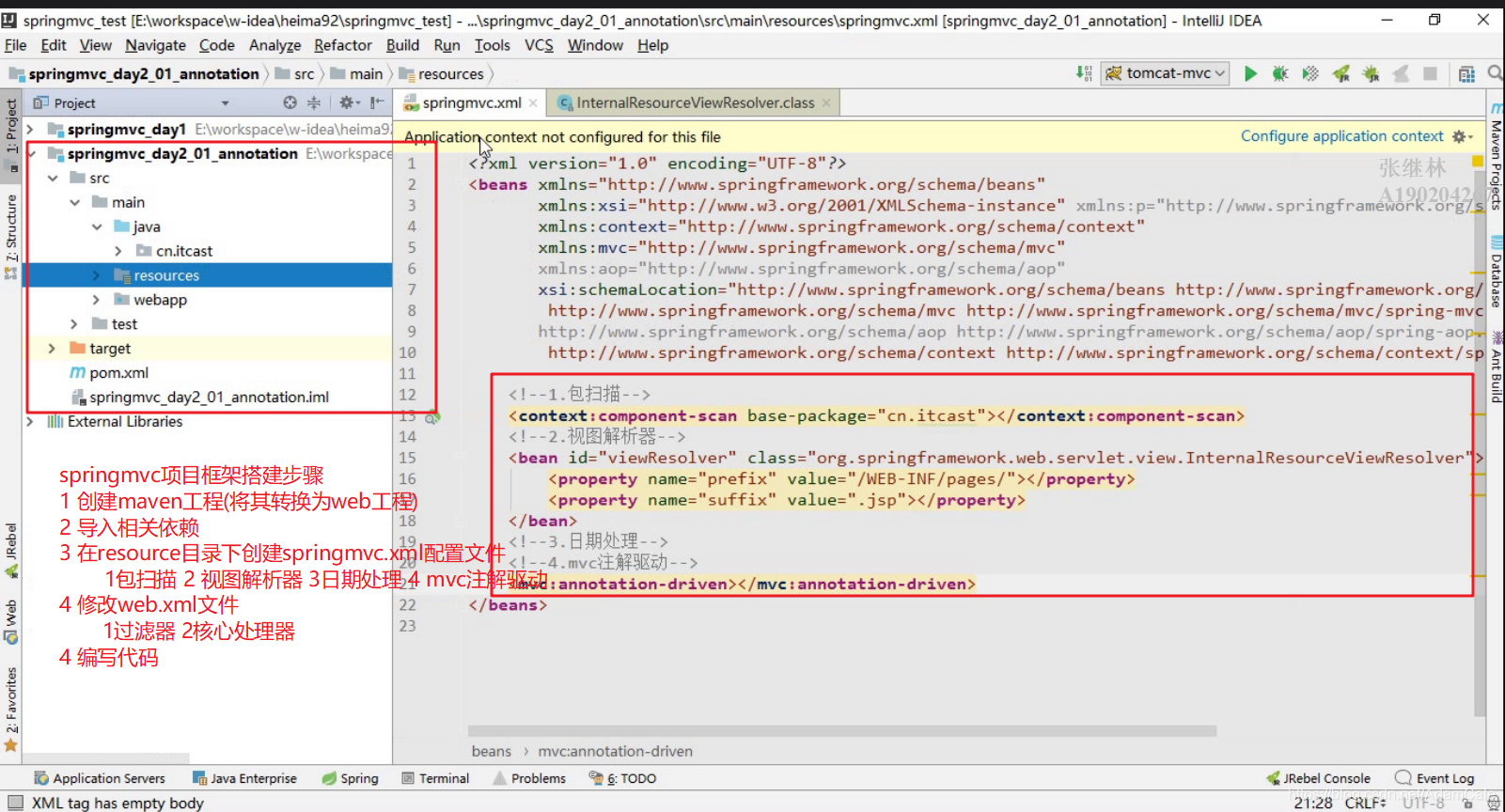Click the build binary arrow icon
The width and height of the screenshot is (1505, 812).
click(x=1084, y=73)
